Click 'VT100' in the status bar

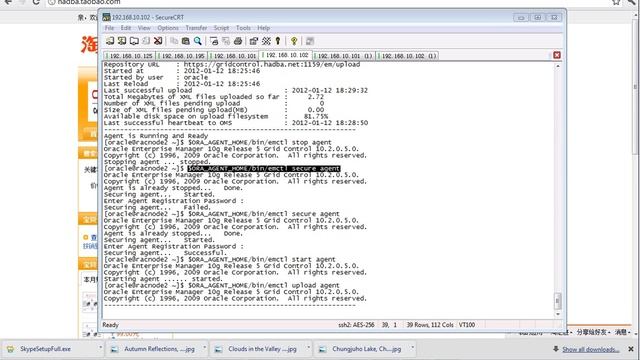[x=467, y=325]
